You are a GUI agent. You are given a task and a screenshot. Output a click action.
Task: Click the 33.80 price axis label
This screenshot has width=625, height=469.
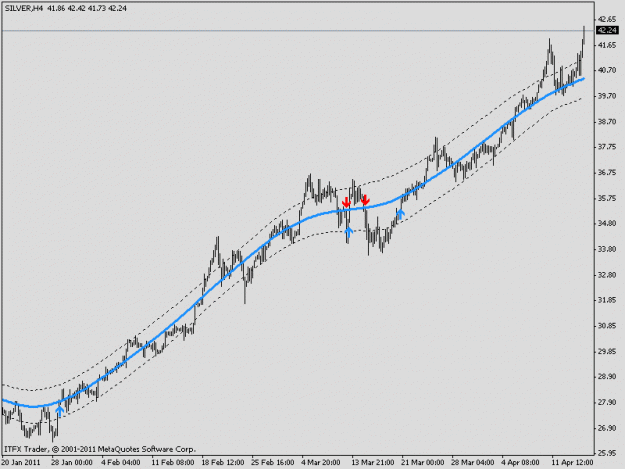(607, 249)
